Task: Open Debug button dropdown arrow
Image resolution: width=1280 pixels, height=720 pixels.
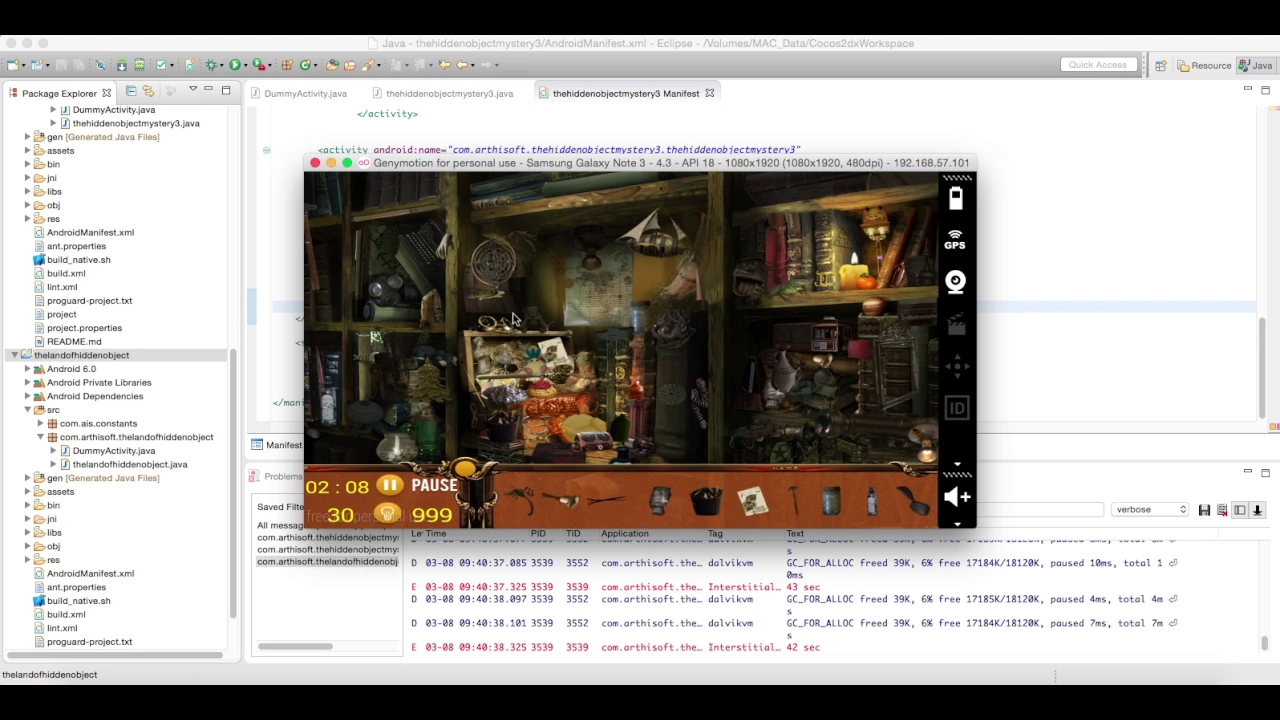Action: click(223, 65)
